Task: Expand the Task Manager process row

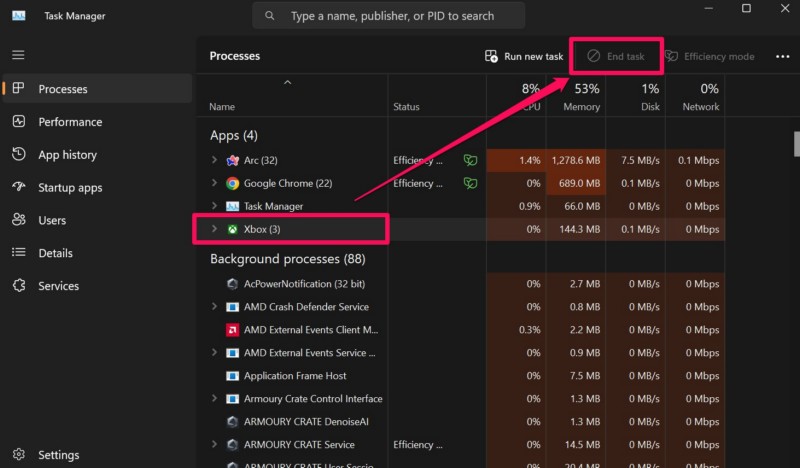Action: (x=214, y=206)
